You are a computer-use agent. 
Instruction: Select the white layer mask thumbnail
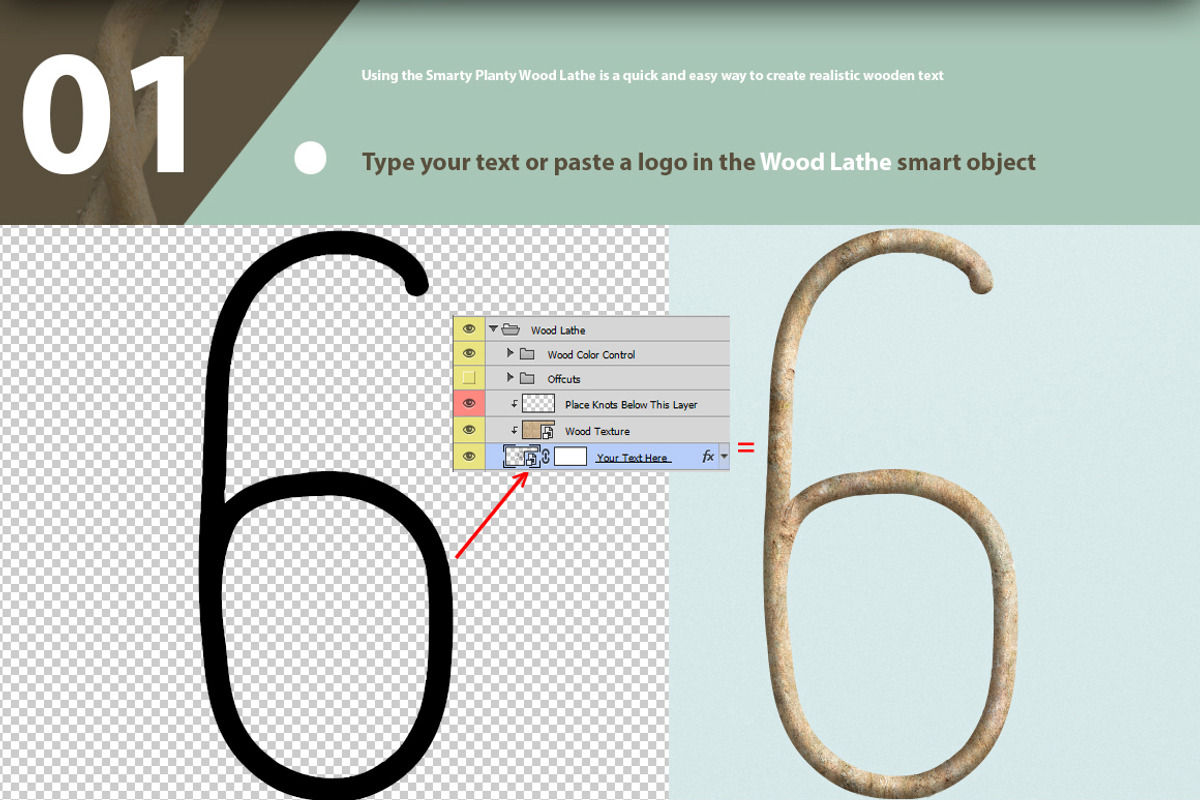click(x=570, y=457)
